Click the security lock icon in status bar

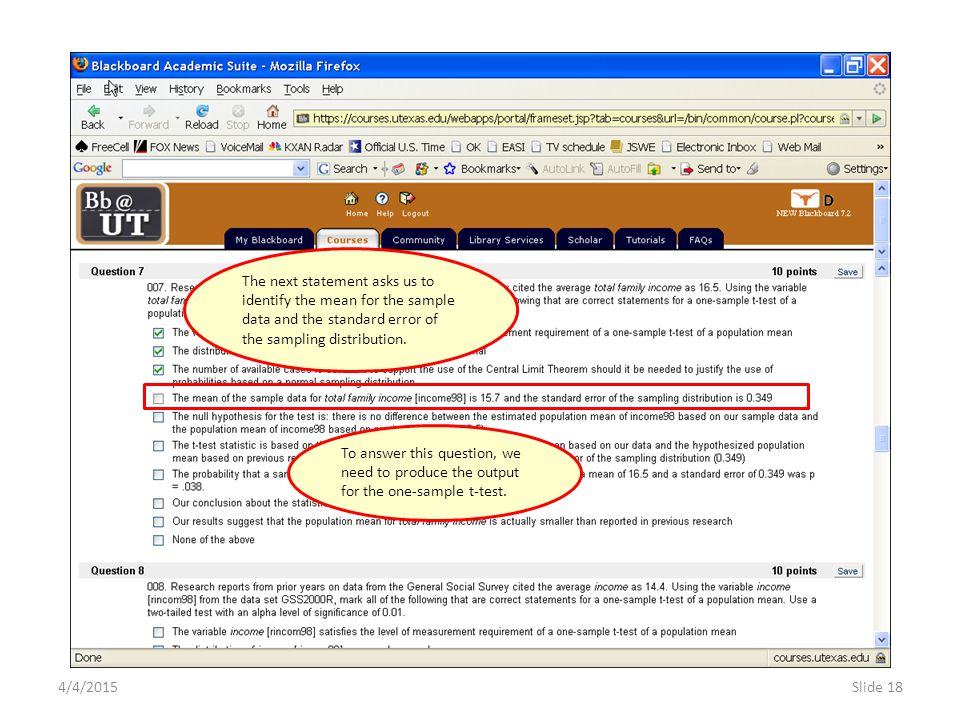[880, 658]
